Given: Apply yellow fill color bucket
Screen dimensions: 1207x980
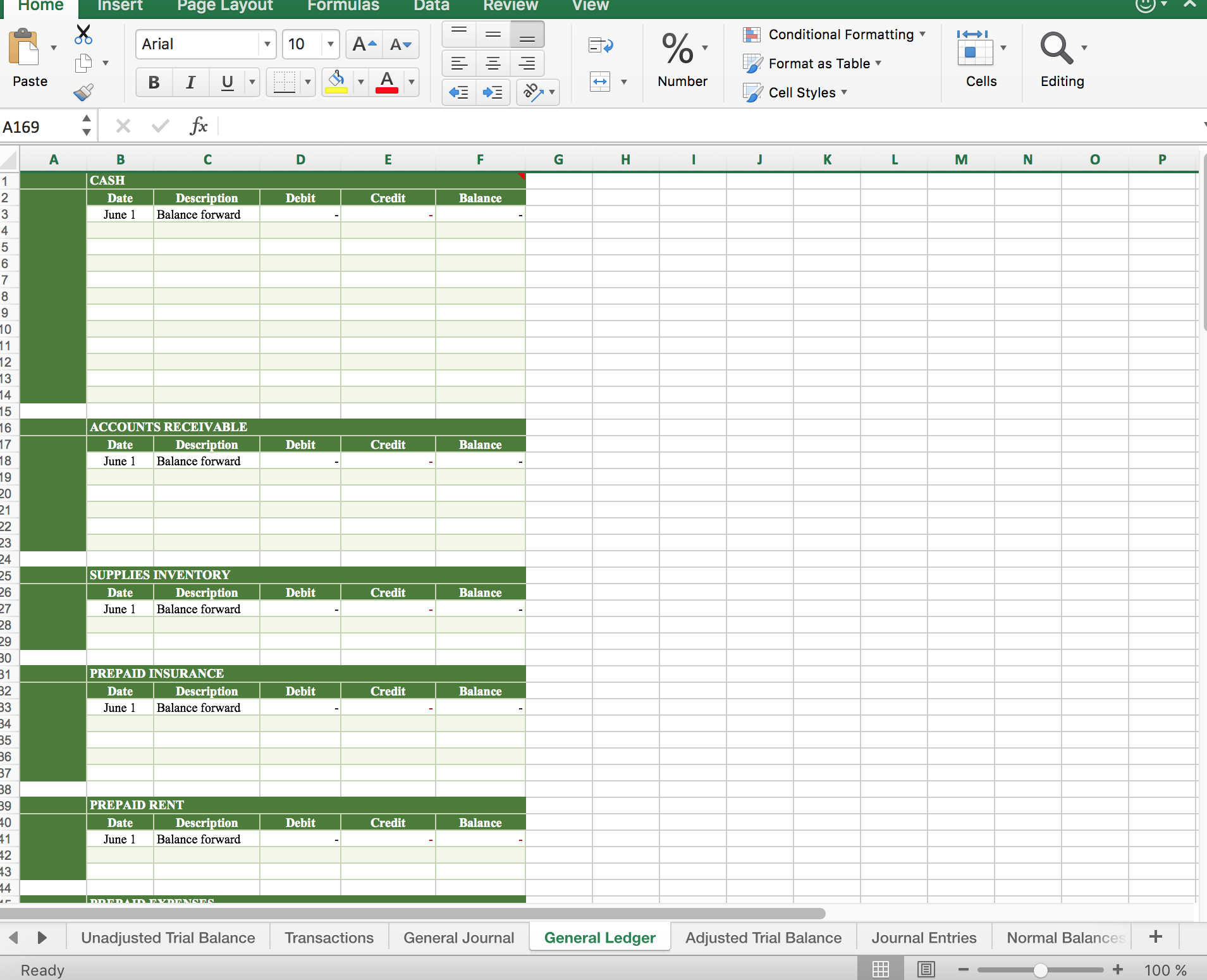Looking at the screenshot, I should click(336, 82).
